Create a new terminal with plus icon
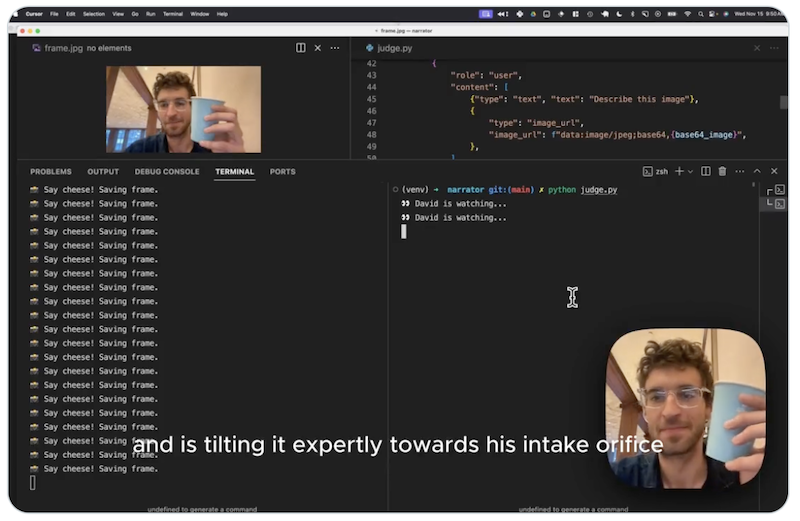Viewport: 800px width, 521px height. coord(679,171)
